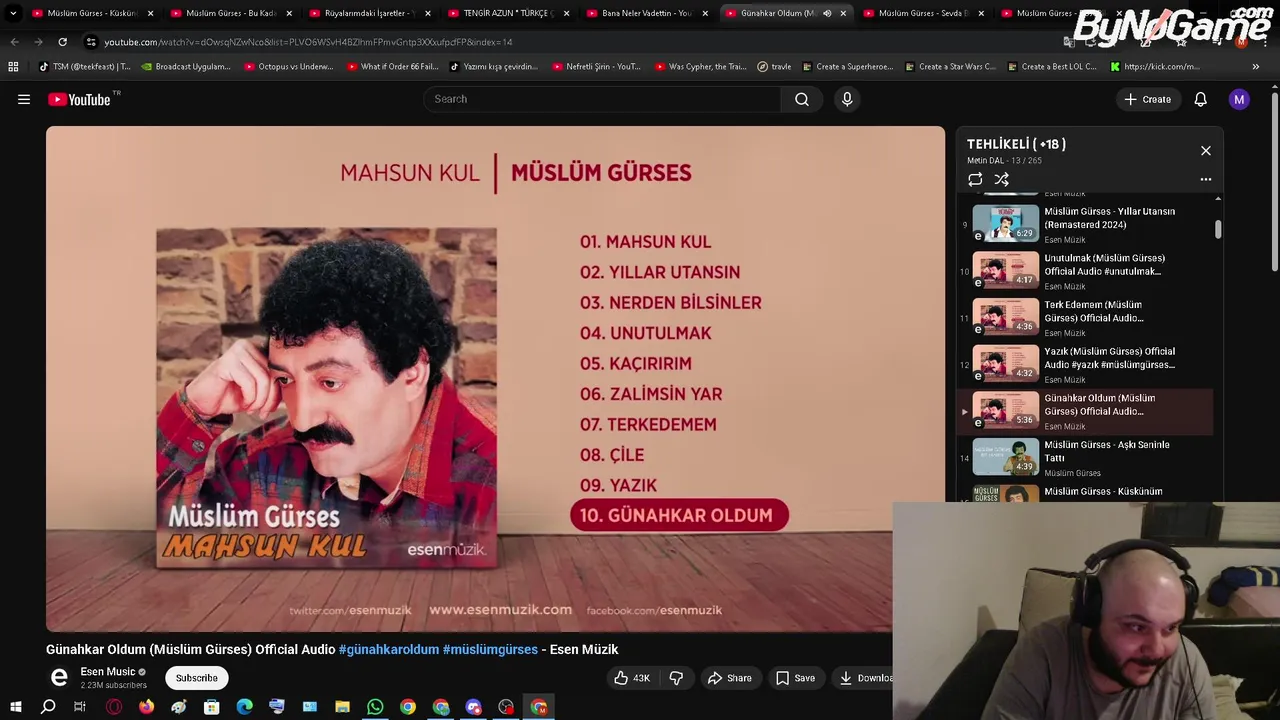Open the Esen Music channel name link
The height and width of the screenshot is (720, 1280).
click(x=107, y=672)
